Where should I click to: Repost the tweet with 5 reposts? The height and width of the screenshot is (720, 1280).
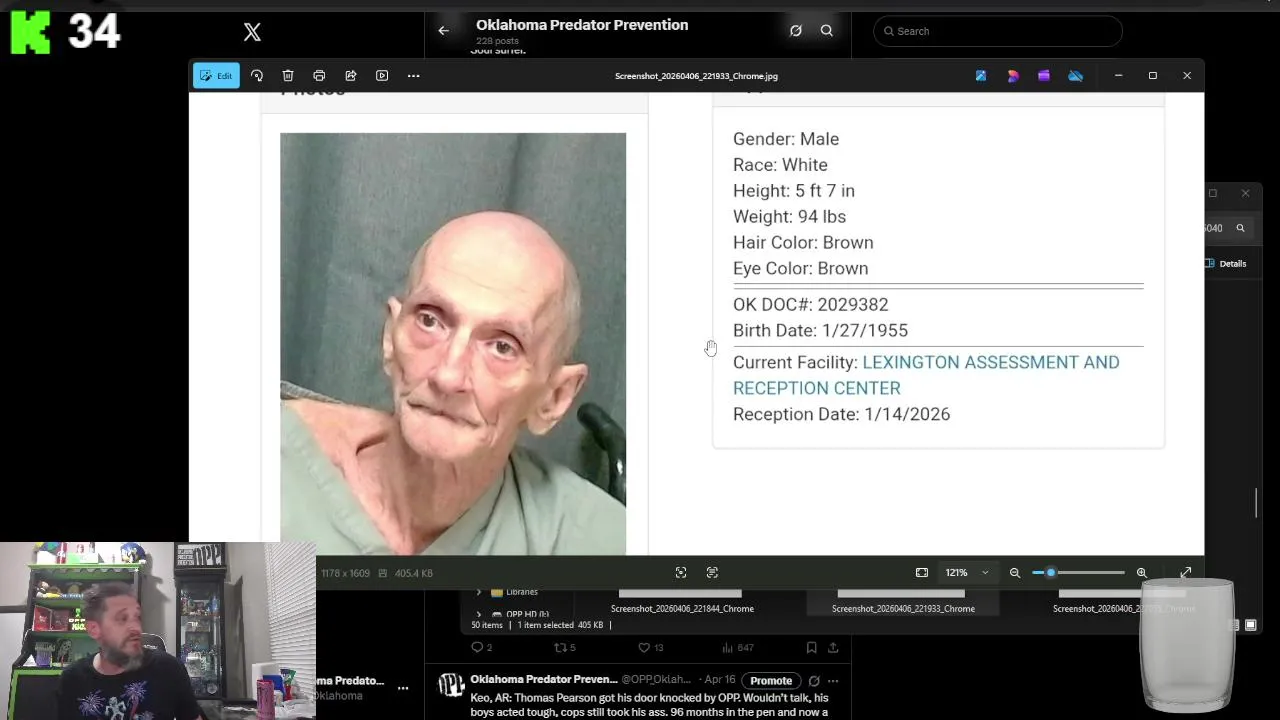565,648
